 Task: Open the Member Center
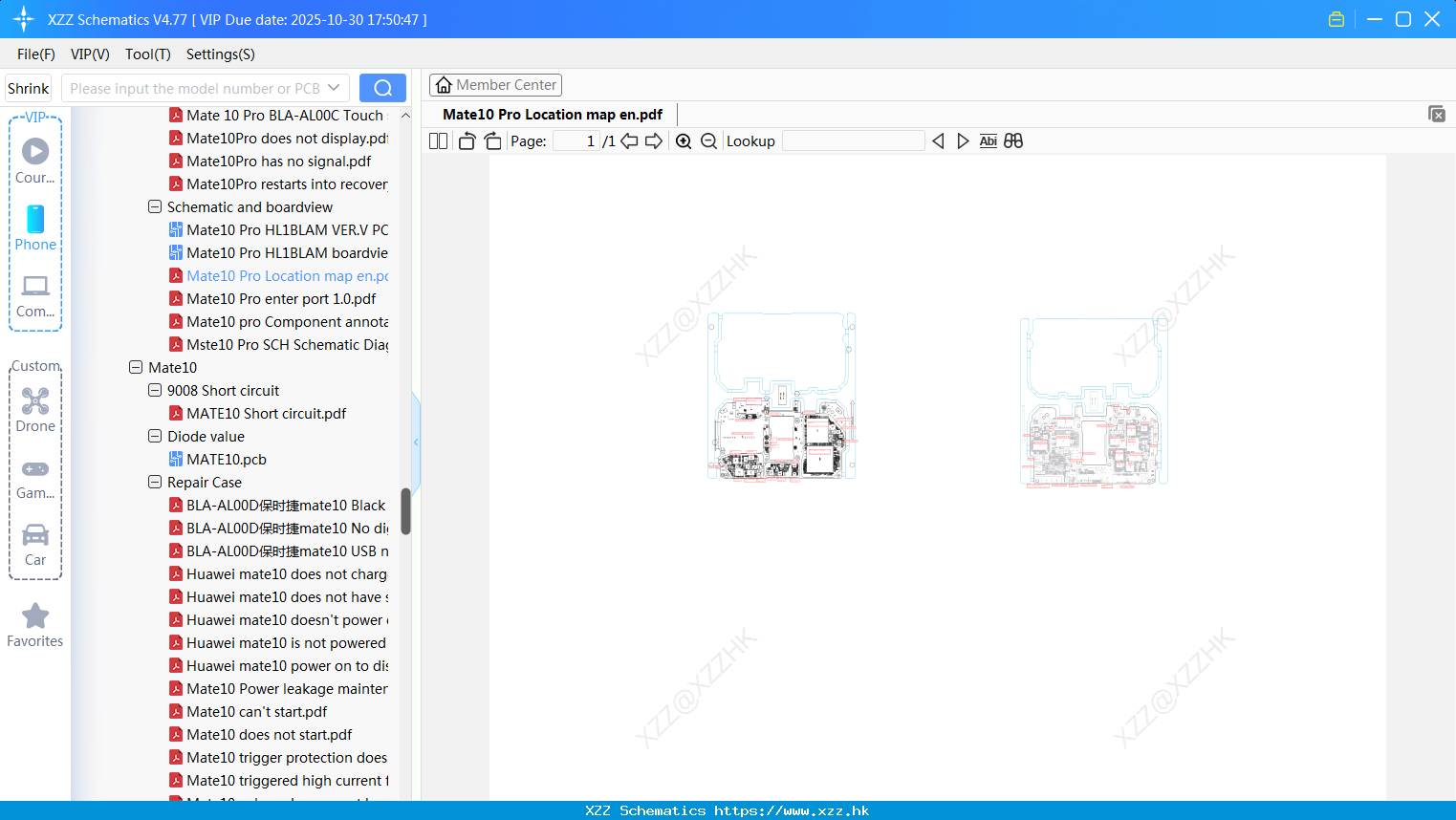[x=495, y=85]
